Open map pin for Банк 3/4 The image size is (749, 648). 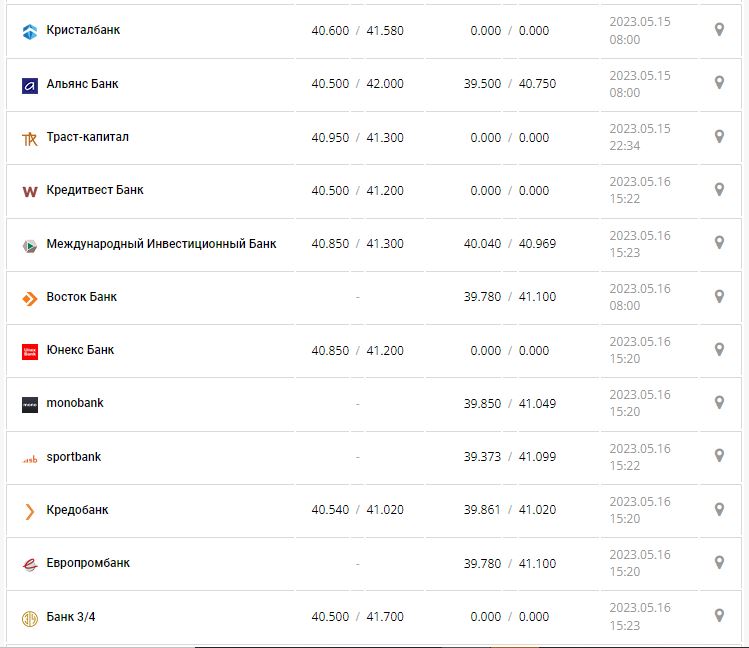[x=718, y=616]
